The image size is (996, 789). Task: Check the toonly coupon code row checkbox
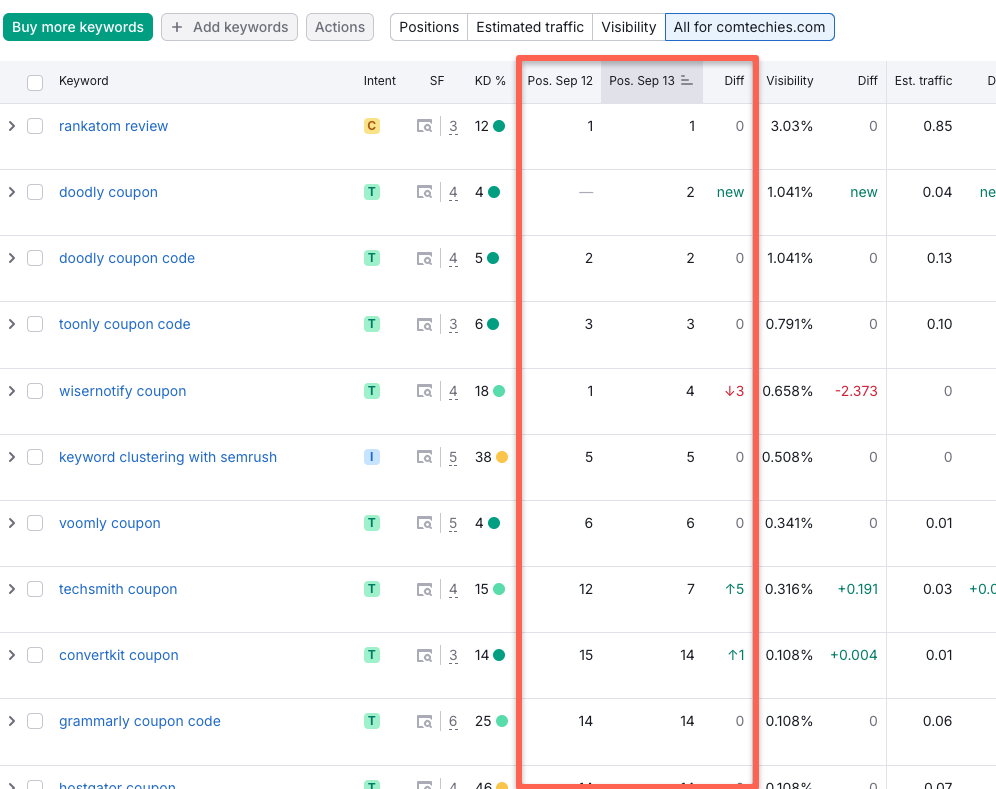pyautogui.click(x=35, y=324)
